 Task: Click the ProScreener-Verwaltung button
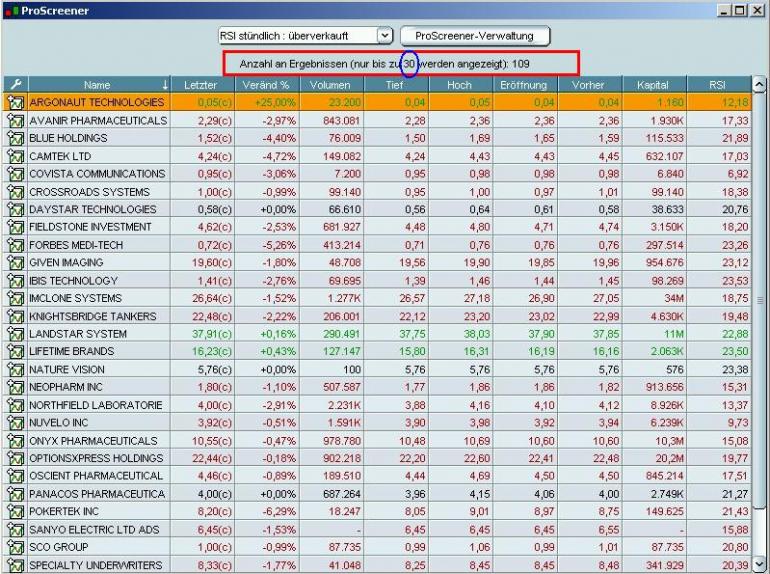point(475,36)
